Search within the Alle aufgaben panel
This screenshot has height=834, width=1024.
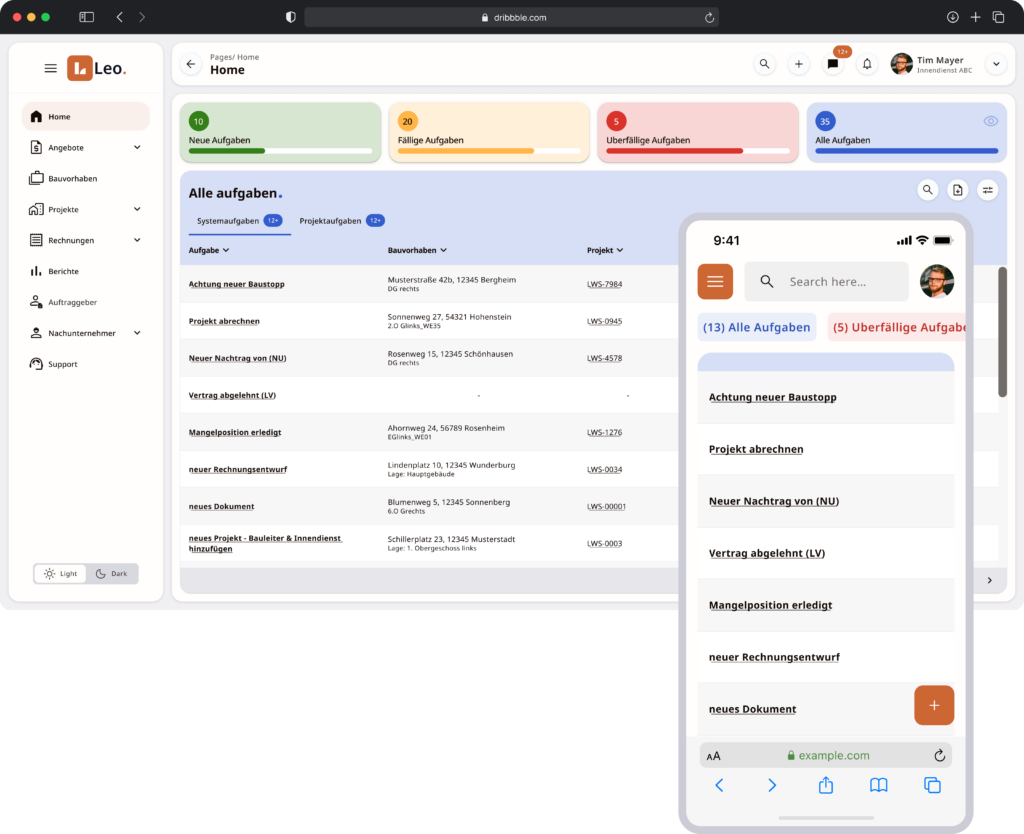point(927,190)
